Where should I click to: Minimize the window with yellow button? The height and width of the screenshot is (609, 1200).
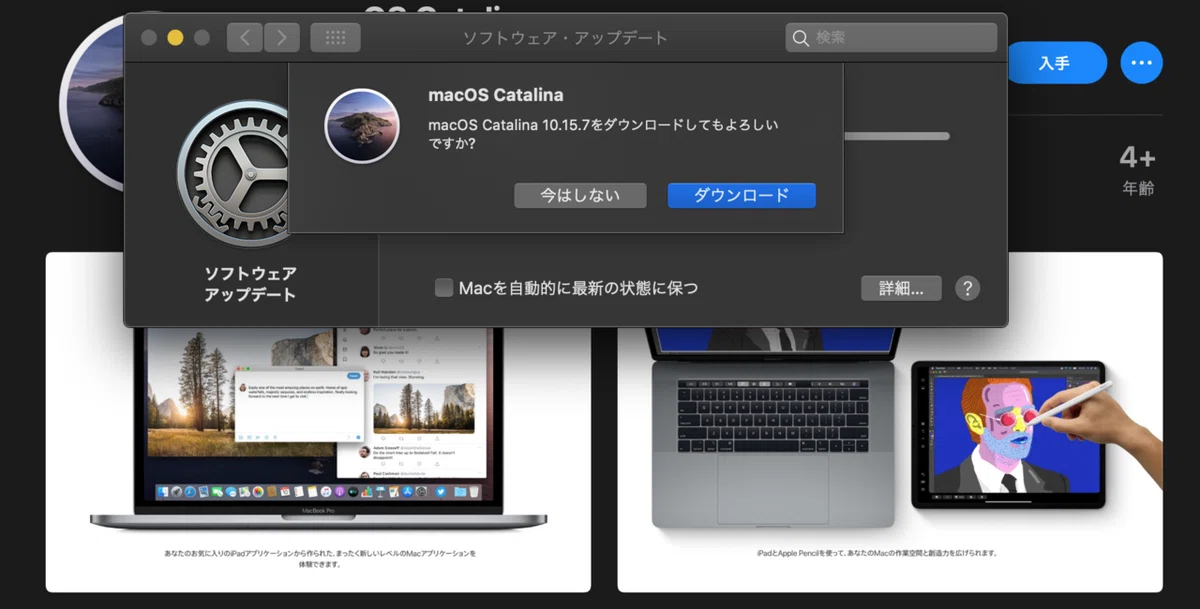pos(175,38)
